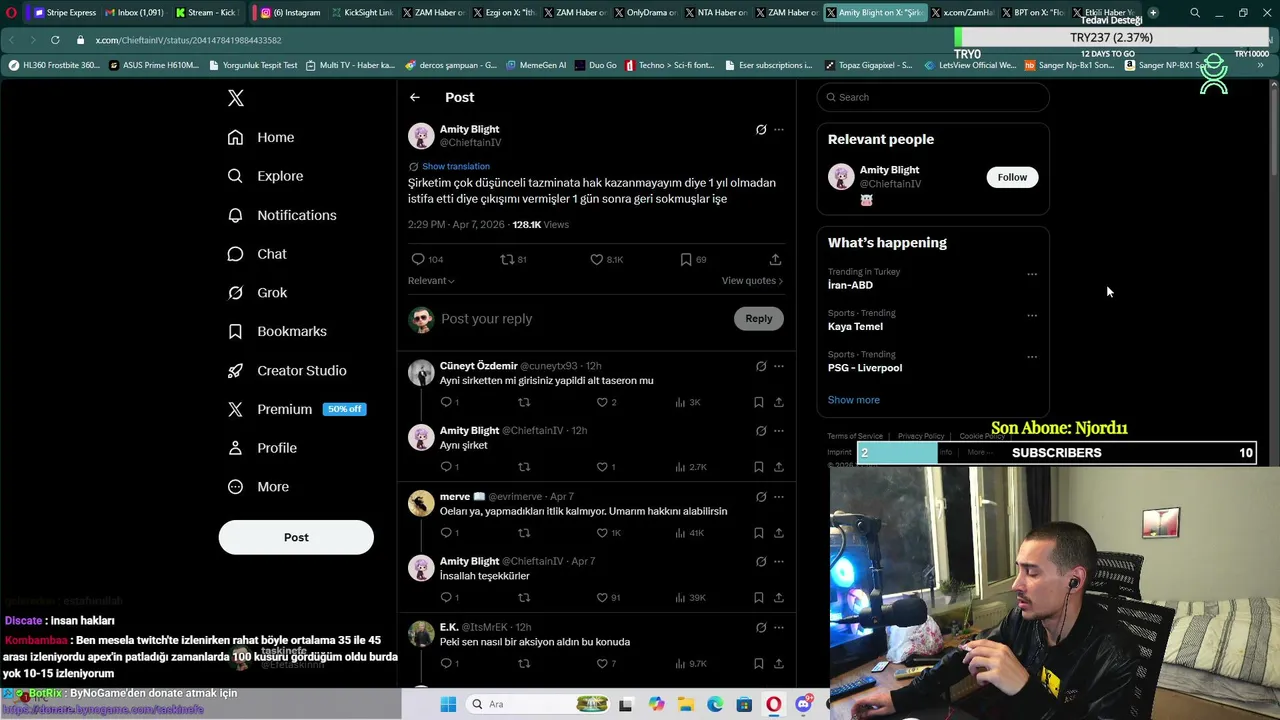The height and width of the screenshot is (720, 1280).
Task: Follow Amity Blight
Action: 1012,177
